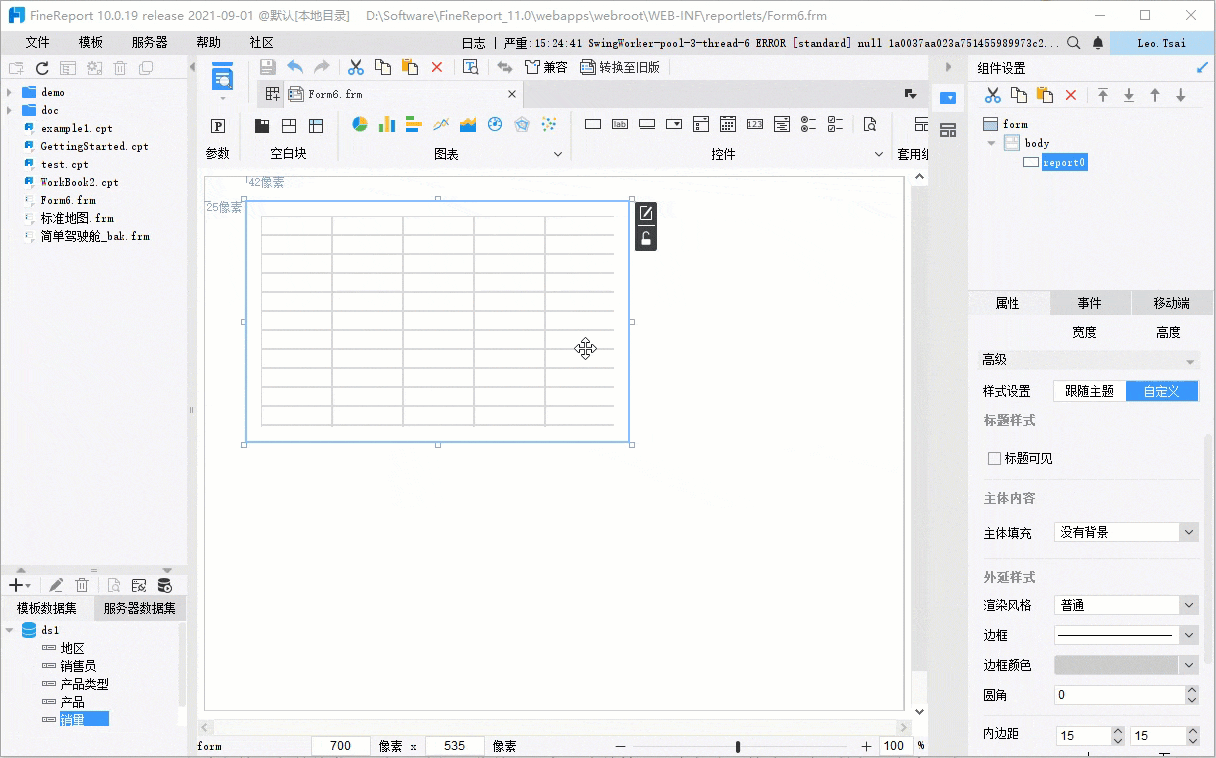Screen dimensions: 1216x758
Task: Click the 转换至旧版 button
Action: (619, 67)
